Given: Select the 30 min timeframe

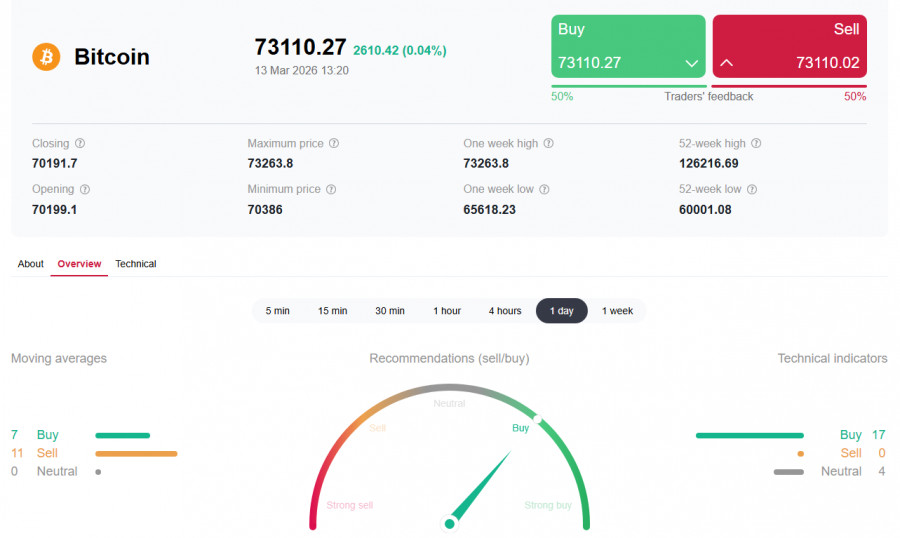Looking at the screenshot, I should point(390,311).
